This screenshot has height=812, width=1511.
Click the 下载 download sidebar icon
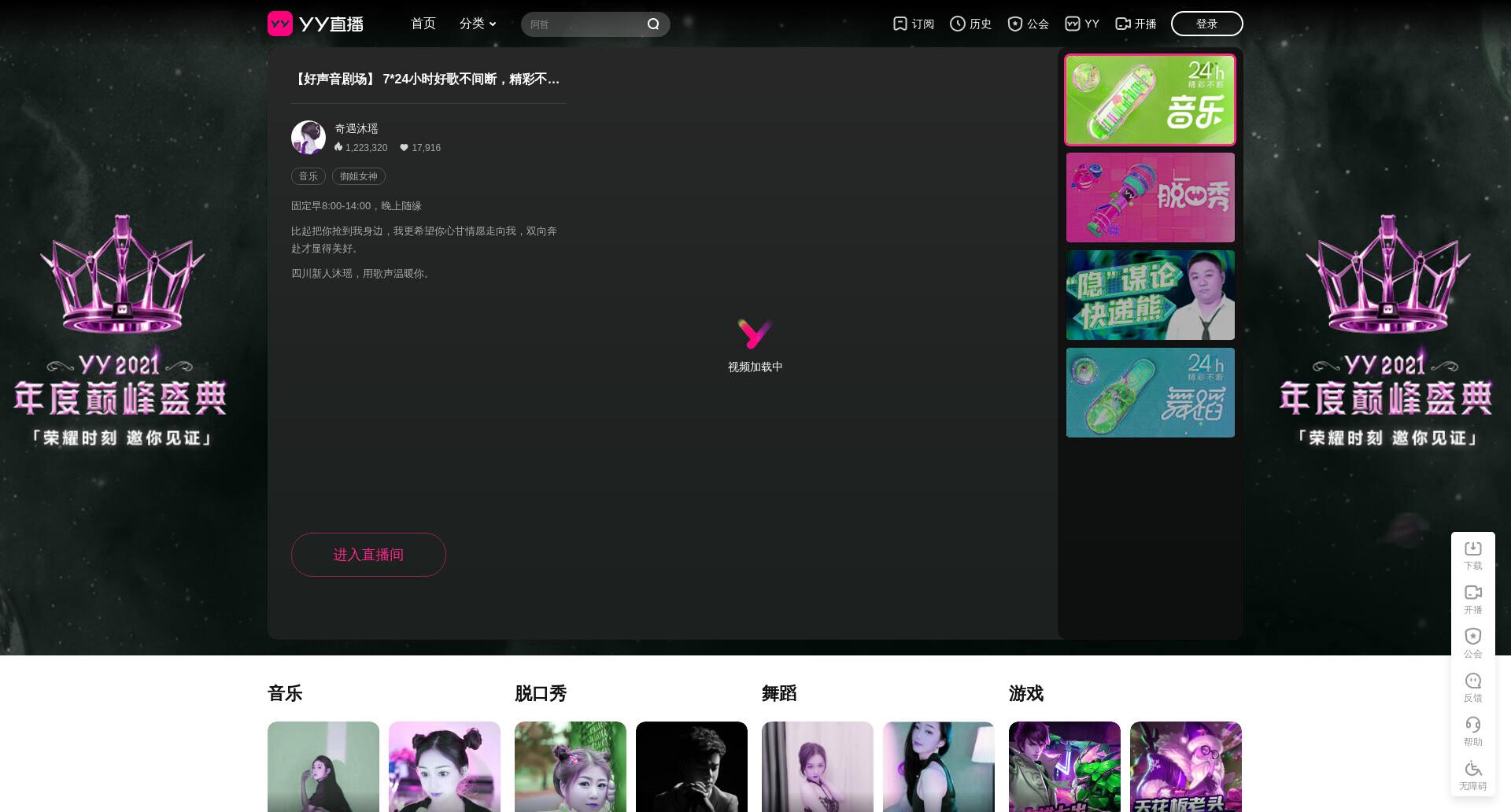[x=1473, y=555]
